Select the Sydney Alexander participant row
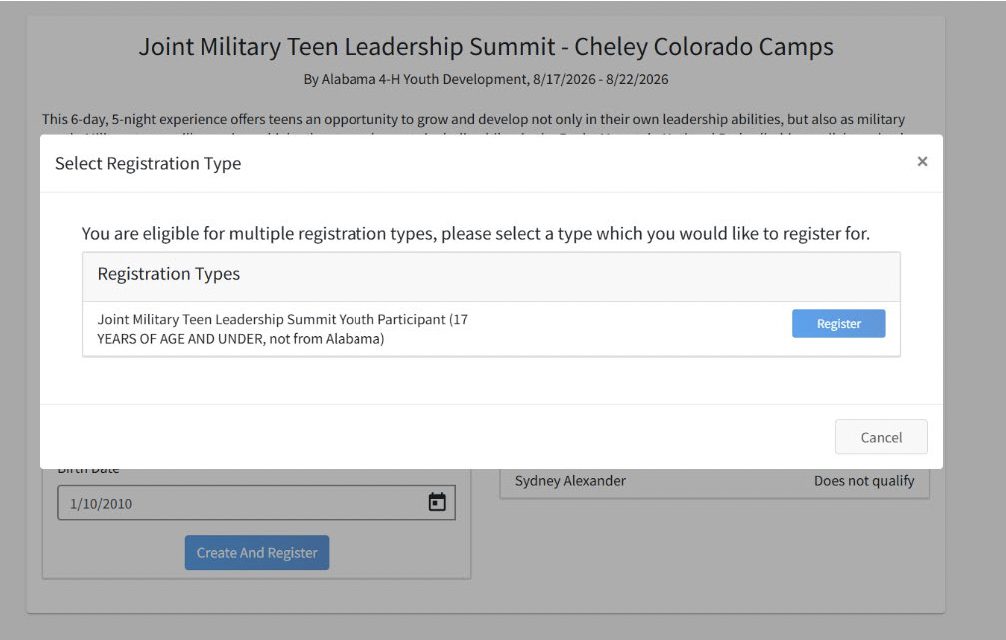Screen dimensions: 1006x640 point(570,480)
